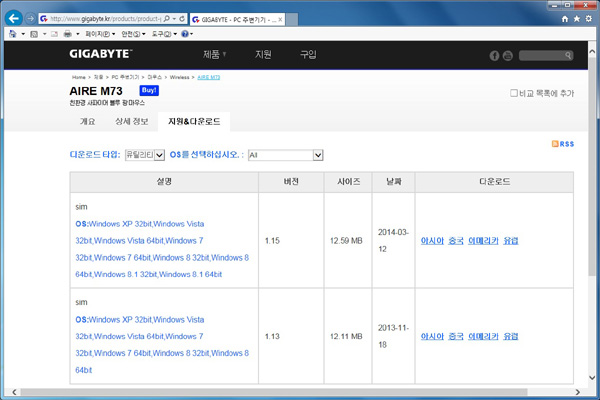Open the RSS feed link
This screenshot has height=400, width=600.
pyautogui.click(x=563, y=144)
